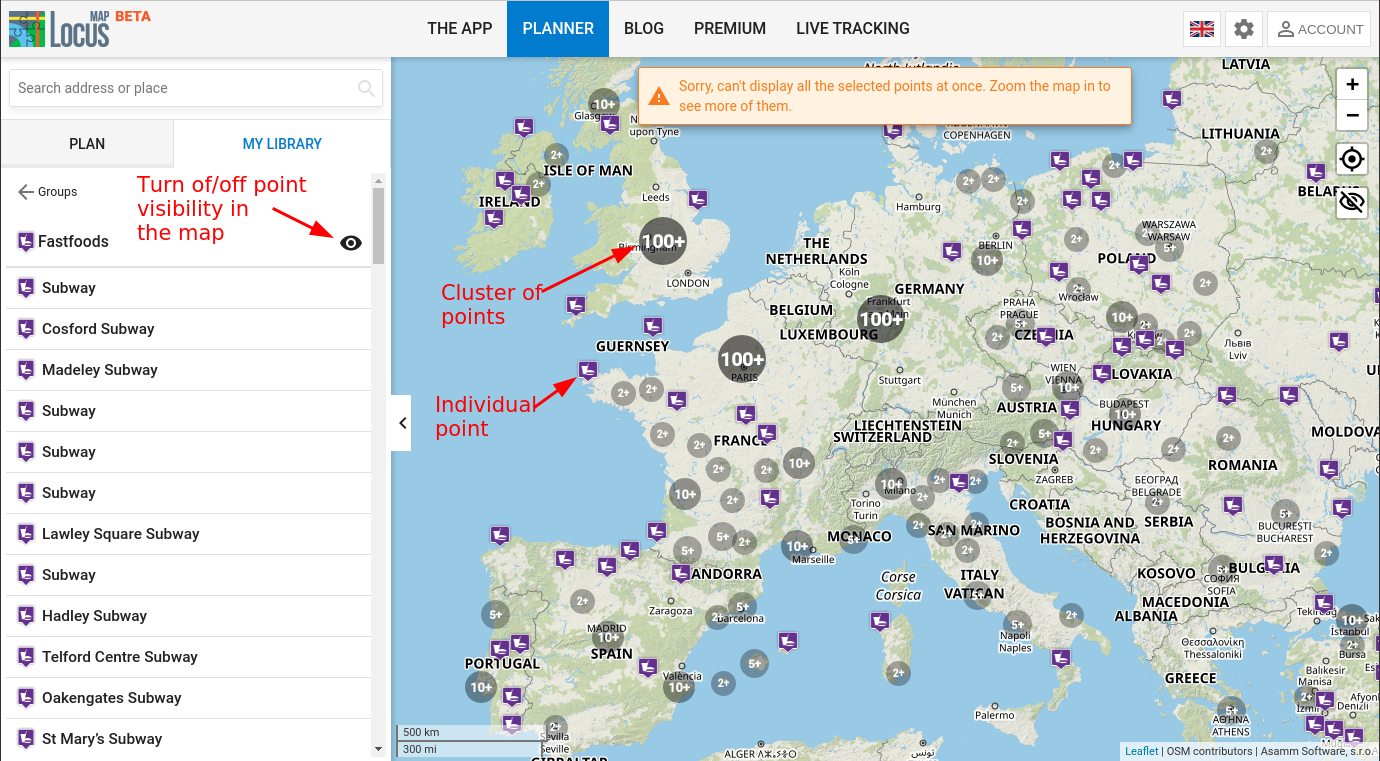Toggle the crossed-out eye map button
This screenshot has height=761, width=1380.
coord(1352,202)
